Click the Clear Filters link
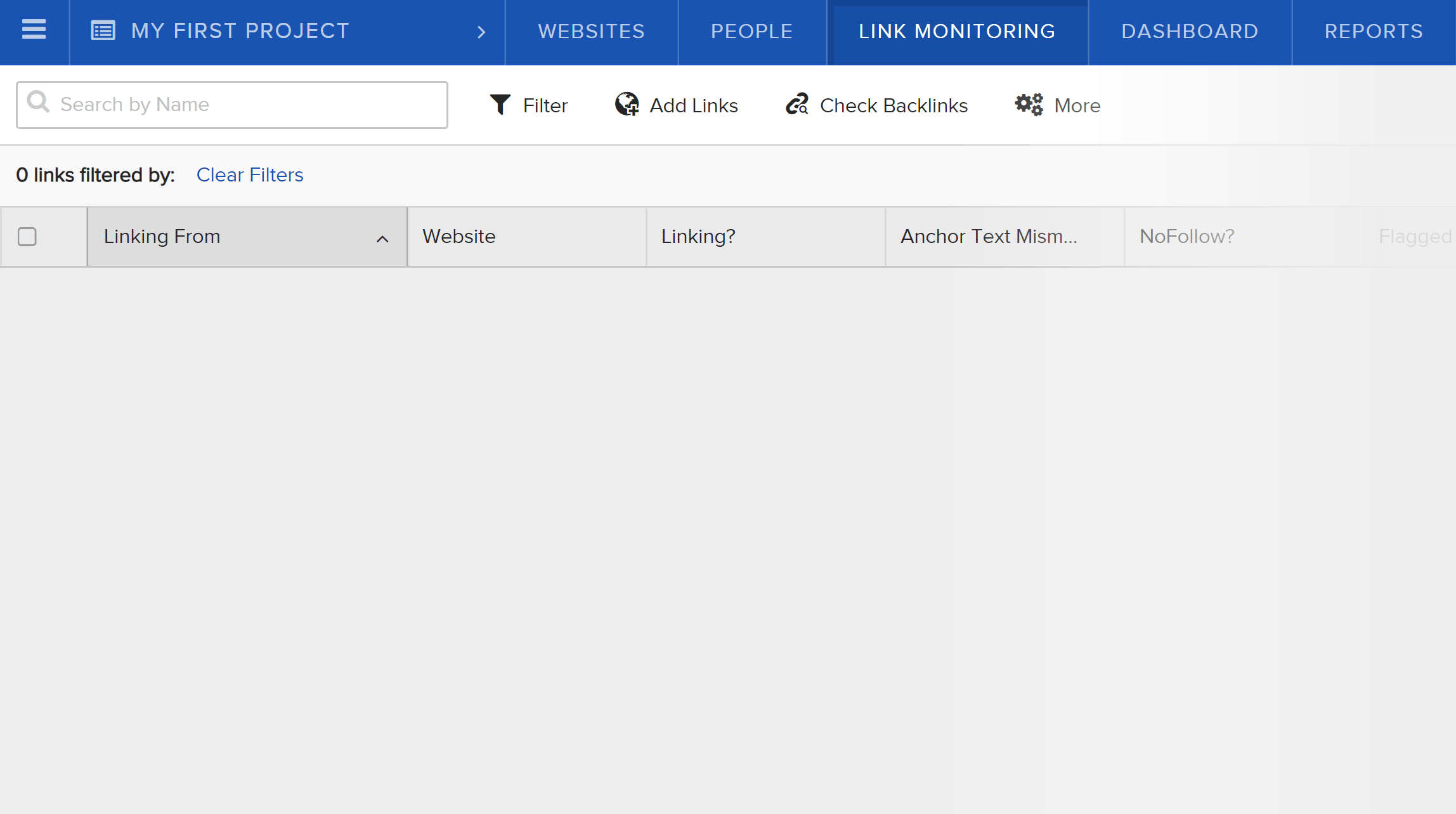Screen dimensions: 1456x814 coord(250,174)
